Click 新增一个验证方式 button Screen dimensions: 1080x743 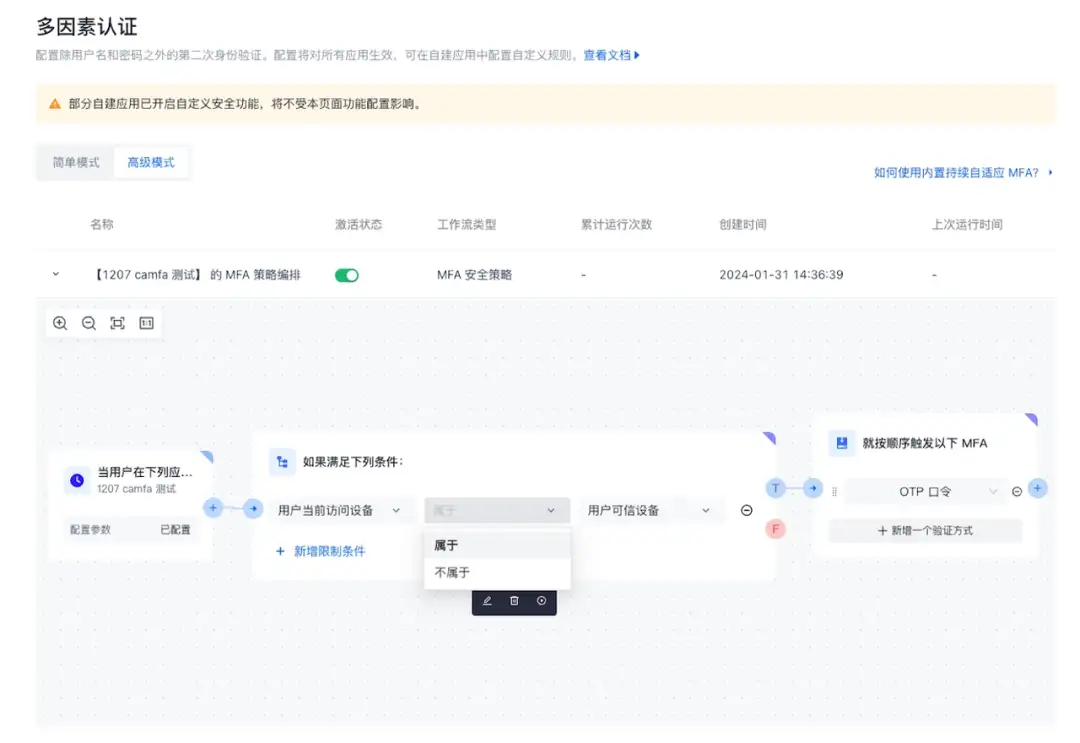(x=925, y=530)
